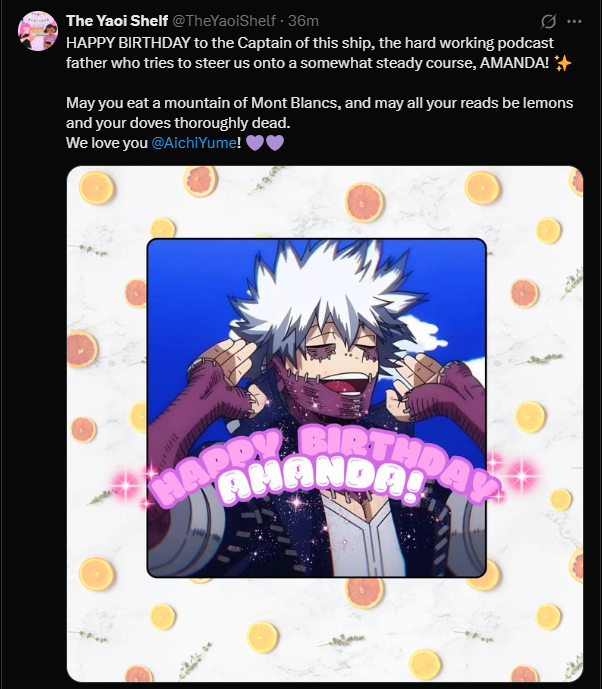Click the sparkles emoji after AMANDA
Image resolution: width=602 pixels, height=689 pixels.
click(563, 63)
